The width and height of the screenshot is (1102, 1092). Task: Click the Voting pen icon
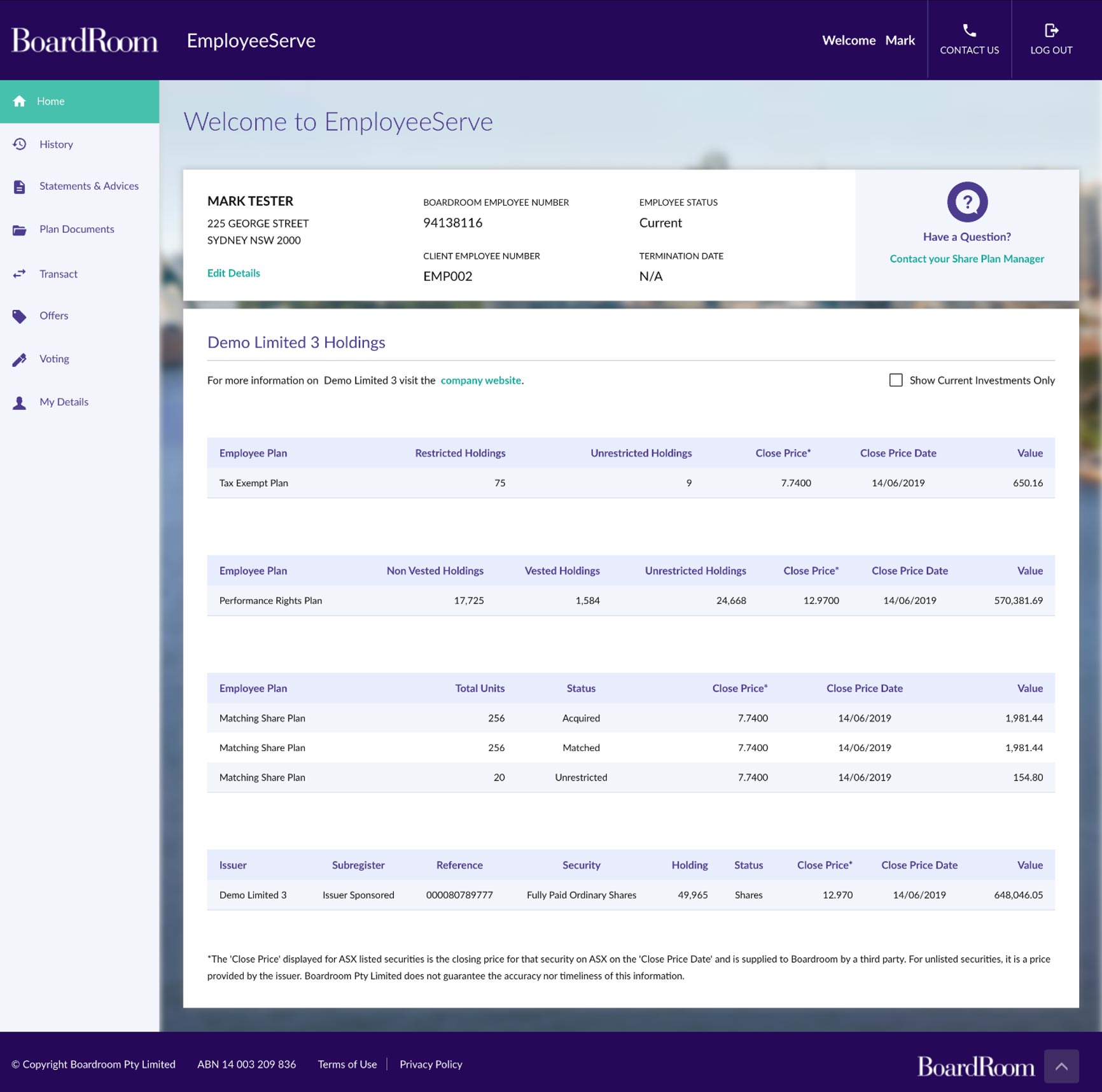pos(20,360)
